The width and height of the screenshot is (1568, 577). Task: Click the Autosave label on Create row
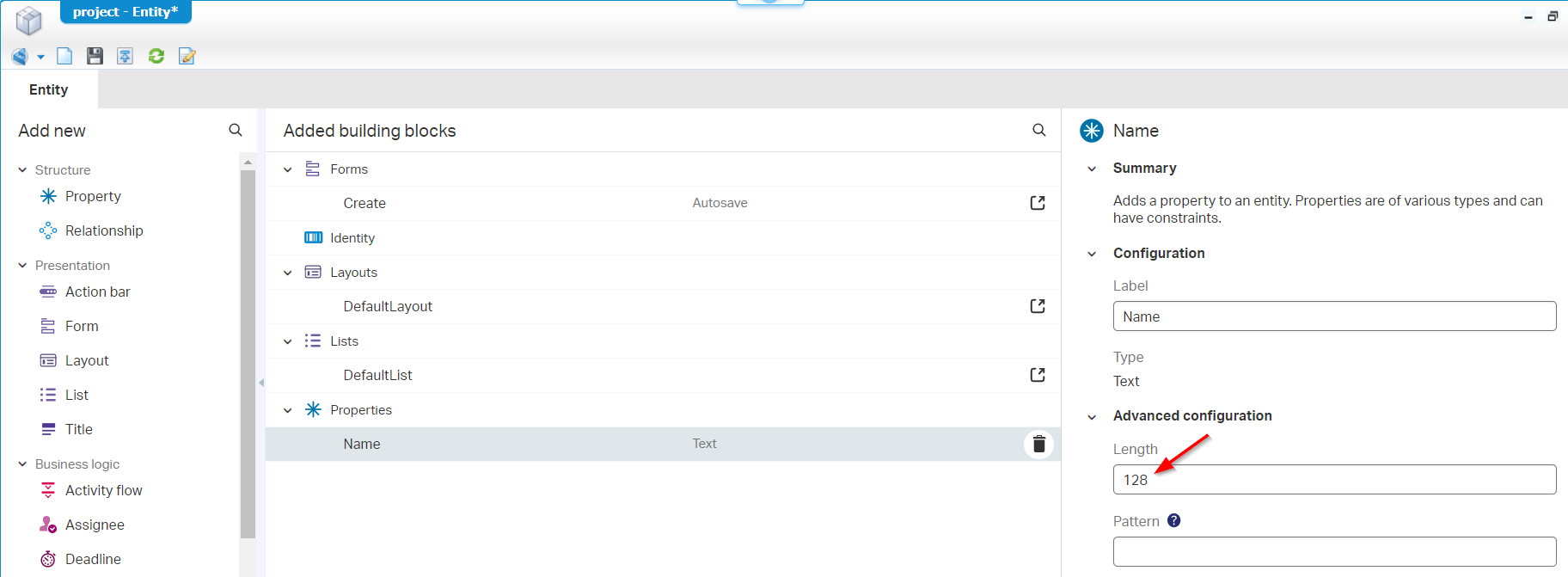click(x=720, y=203)
